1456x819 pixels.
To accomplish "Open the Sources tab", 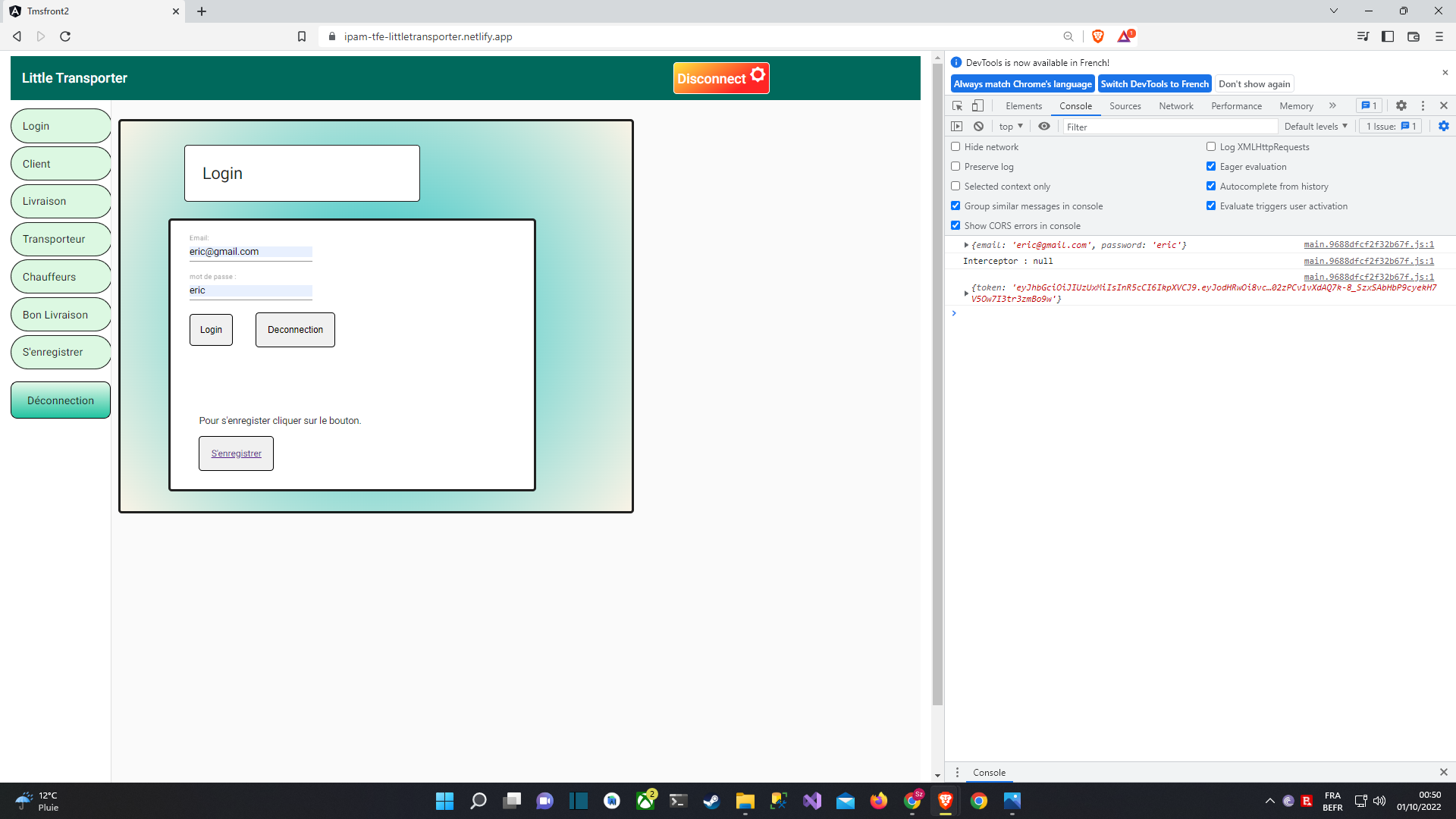I will 1125,106.
